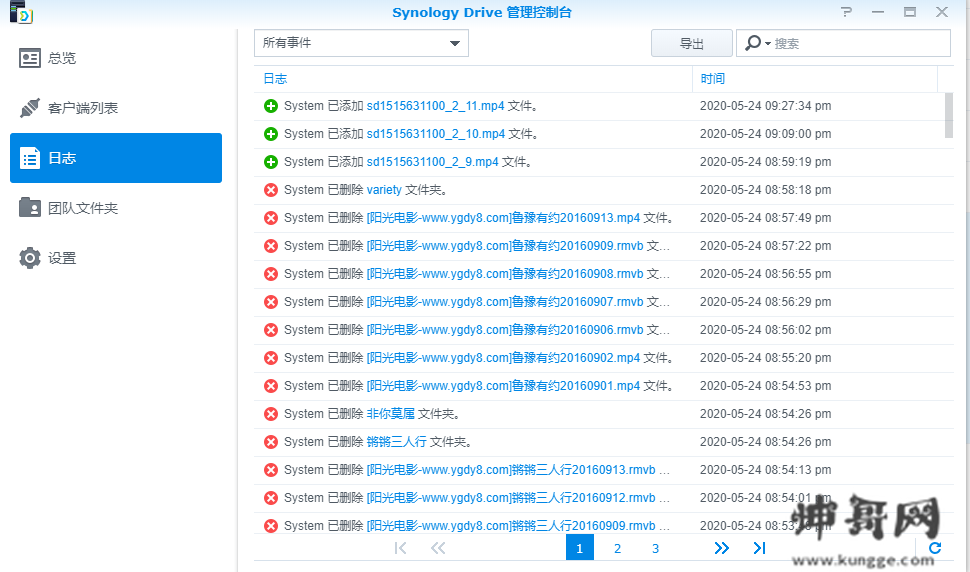Open the 总览 overview section
The width and height of the screenshot is (970, 572).
(x=116, y=58)
